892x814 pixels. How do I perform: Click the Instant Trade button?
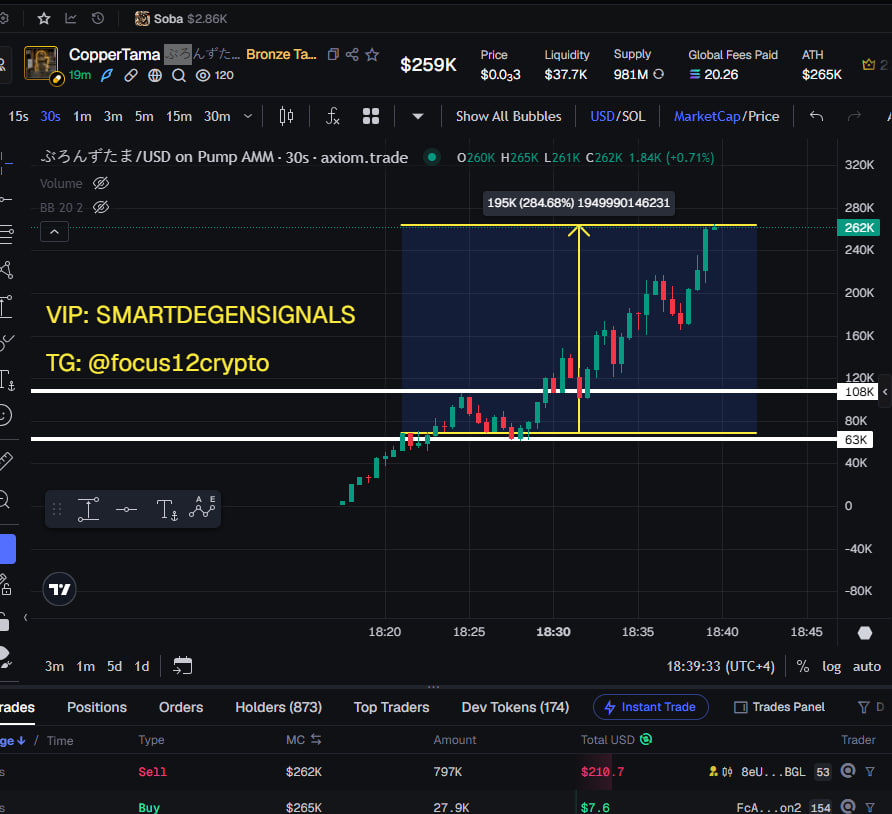(651, 707)
